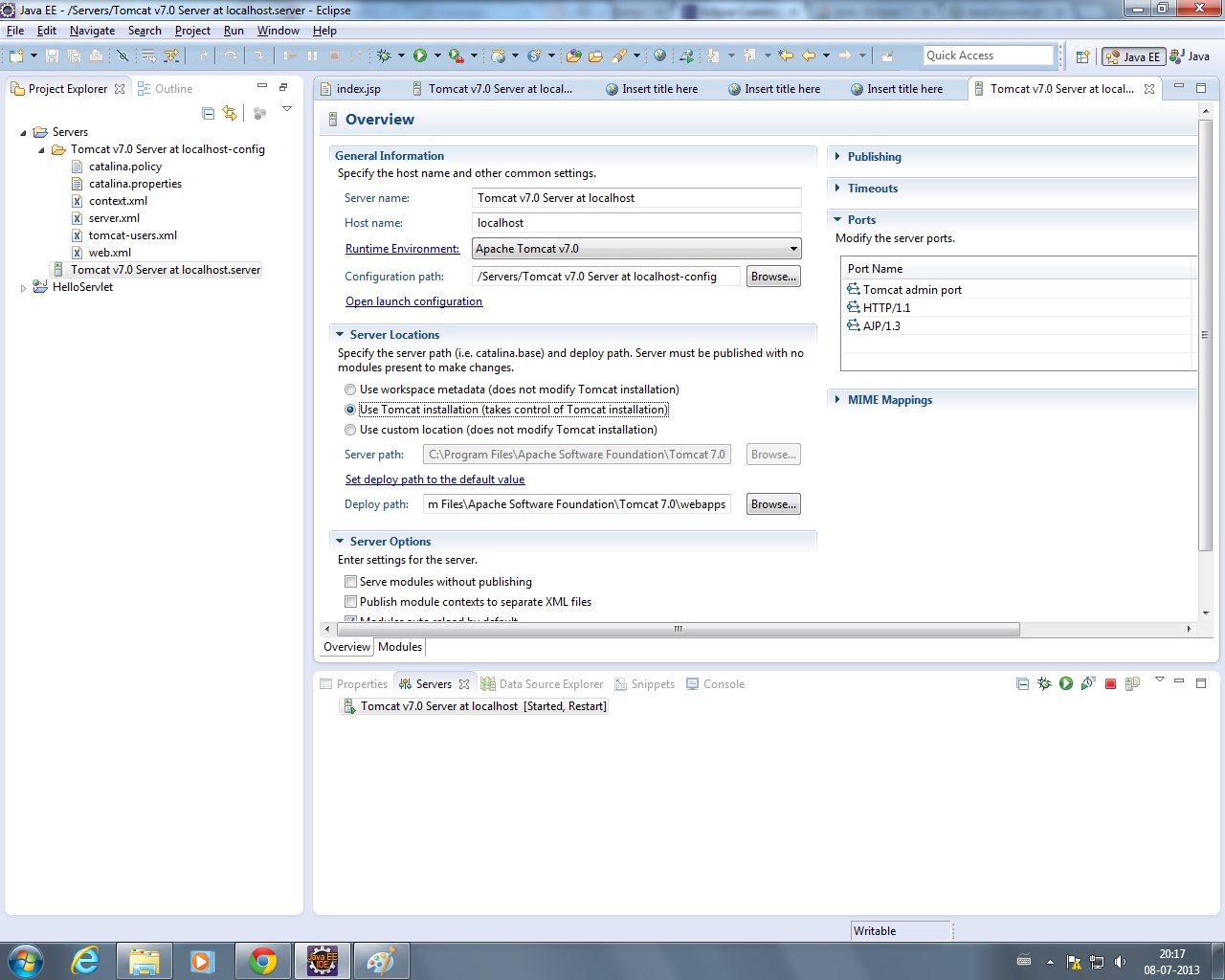Select Tomcat v7.0 Server at localhost in Servers view
This screenshot has height=980, width=1225.
tap(475, 706)
